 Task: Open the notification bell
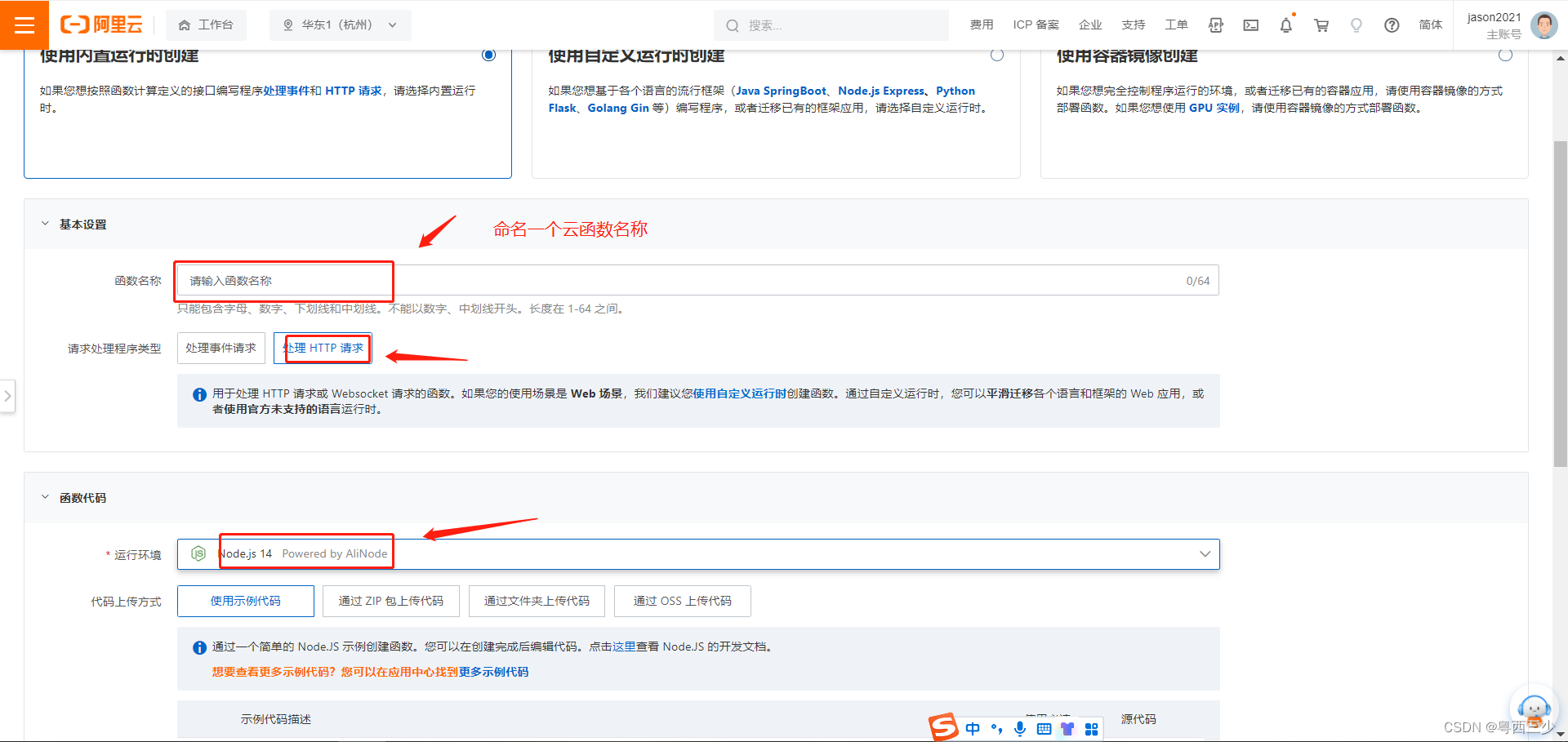tap(1286, 25)
